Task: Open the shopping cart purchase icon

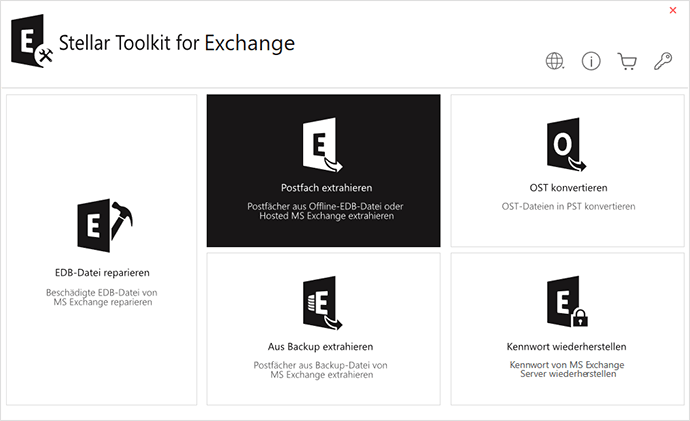Action: (x=627, y=62)
